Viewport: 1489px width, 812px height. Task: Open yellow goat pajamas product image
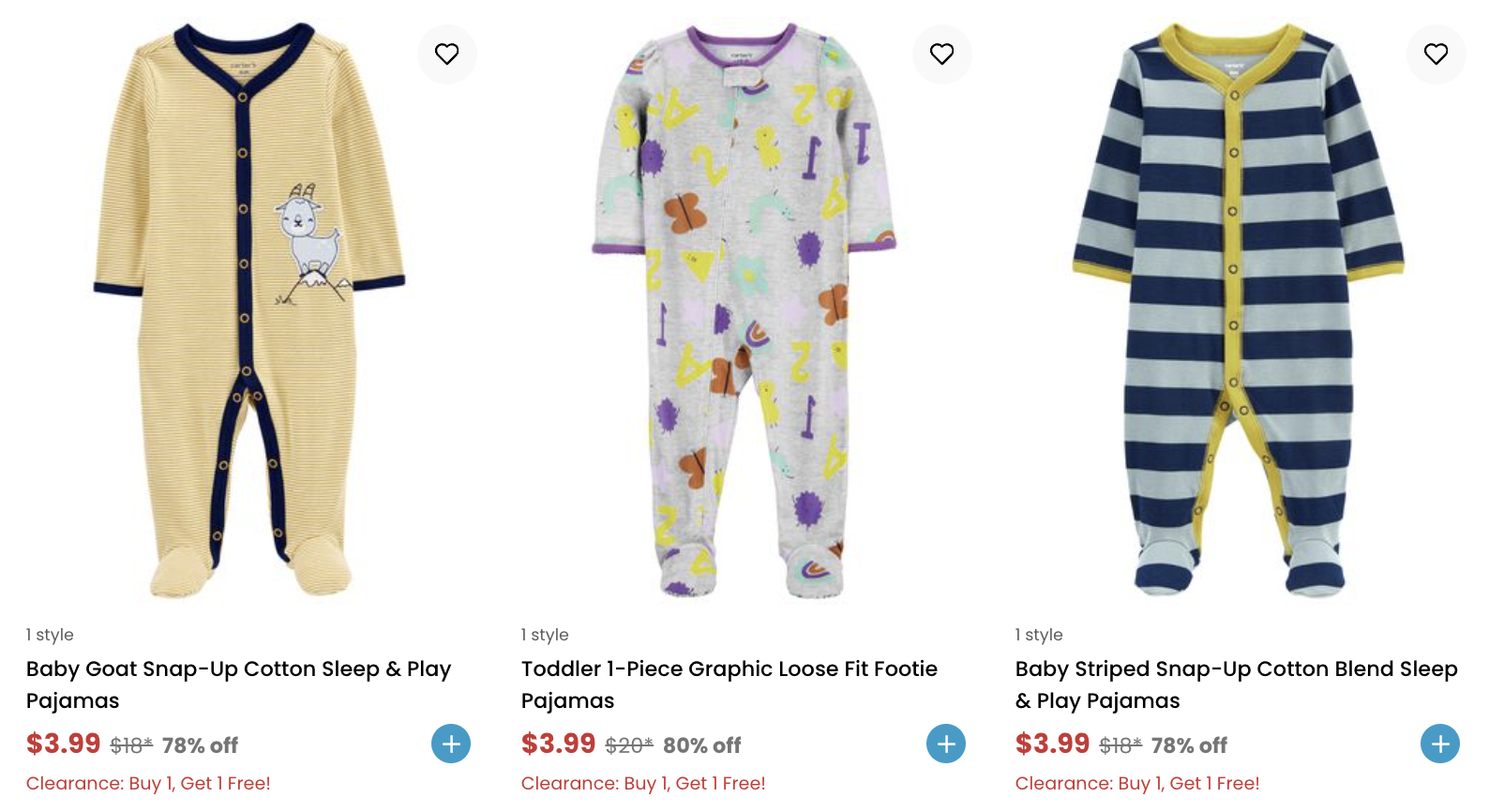pyautogui.click(x=249, y=309)
